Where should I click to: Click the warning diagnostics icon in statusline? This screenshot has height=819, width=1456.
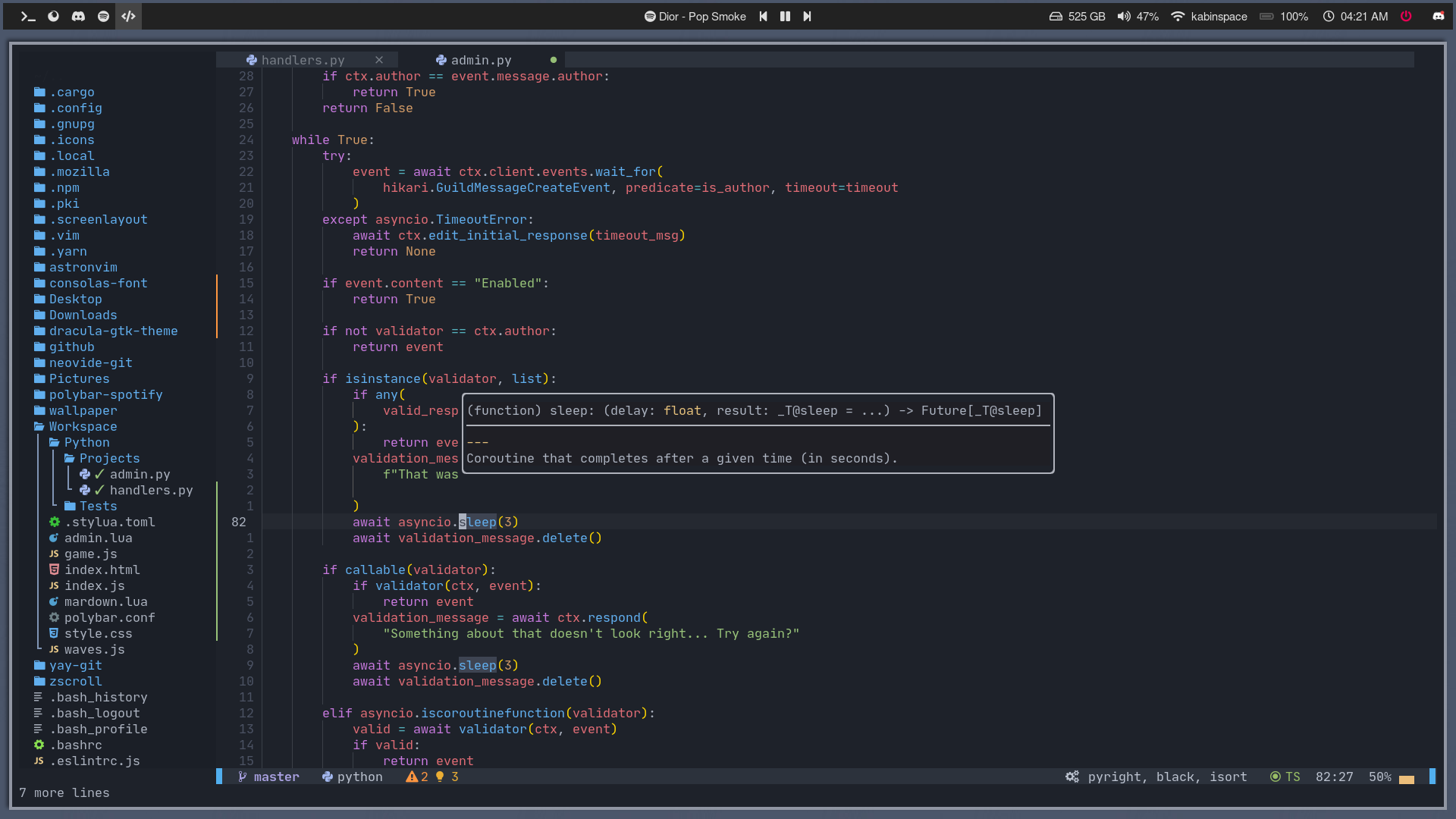tap(412, 777)
